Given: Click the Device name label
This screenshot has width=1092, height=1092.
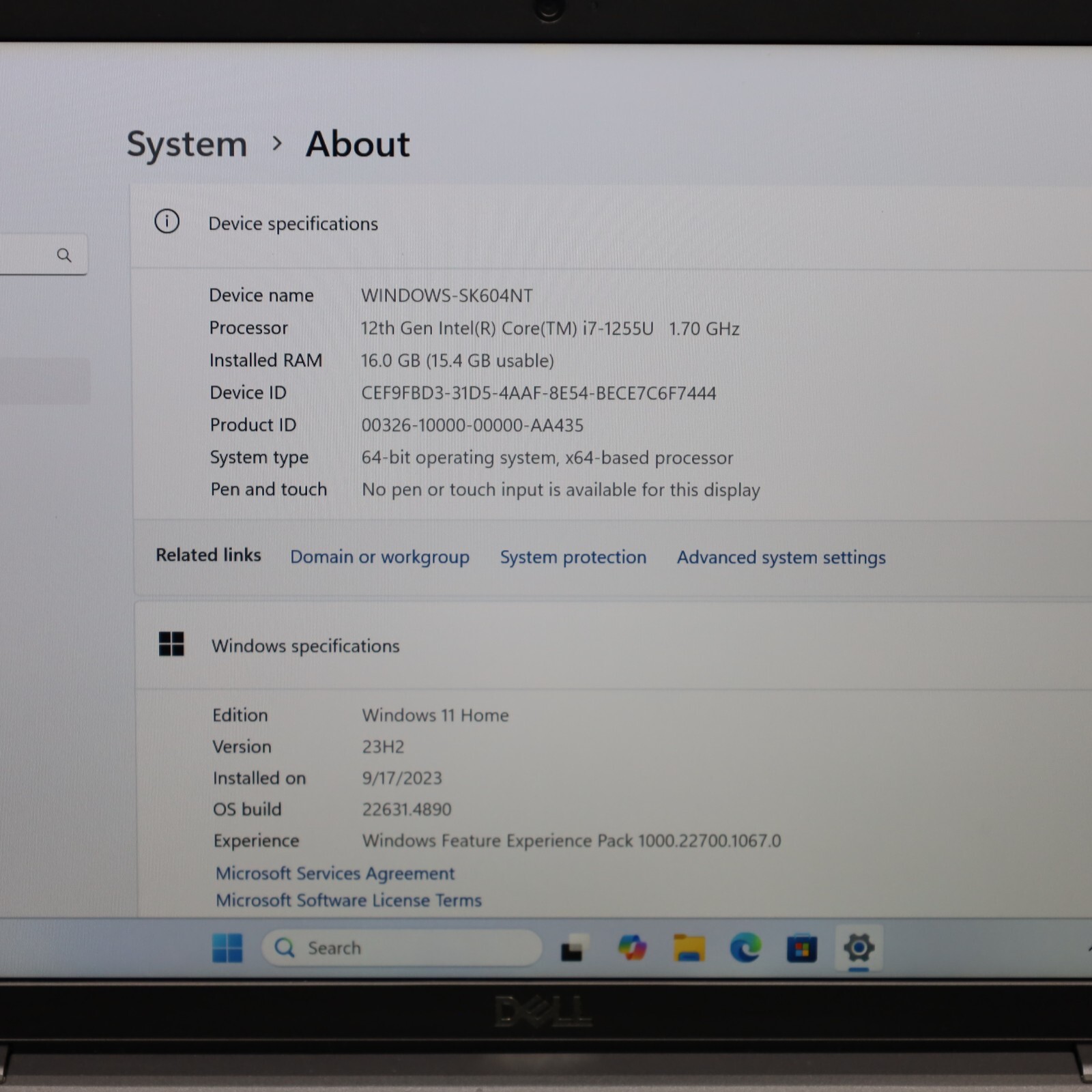Looking at the screenshot, I should 261,296.
